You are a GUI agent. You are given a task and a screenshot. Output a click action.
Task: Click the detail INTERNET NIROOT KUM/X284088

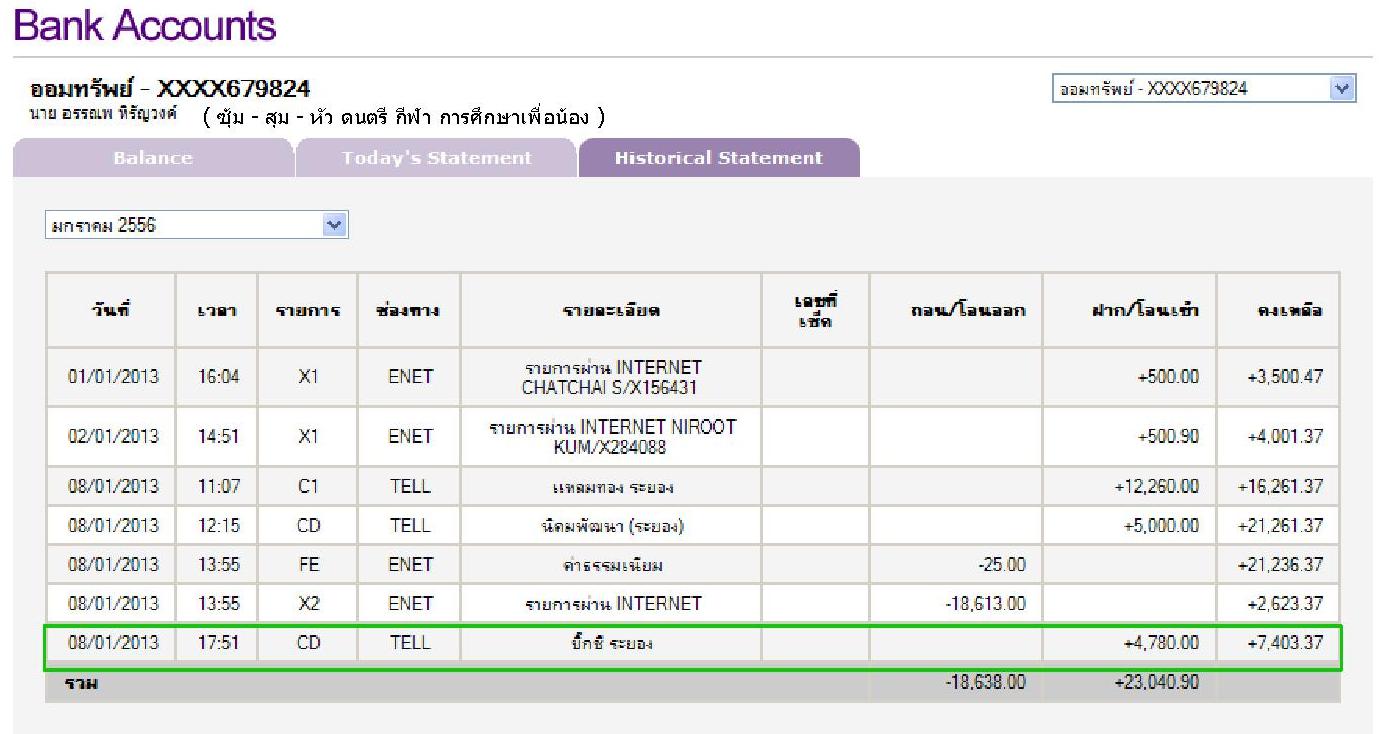[x=611, y=436]
